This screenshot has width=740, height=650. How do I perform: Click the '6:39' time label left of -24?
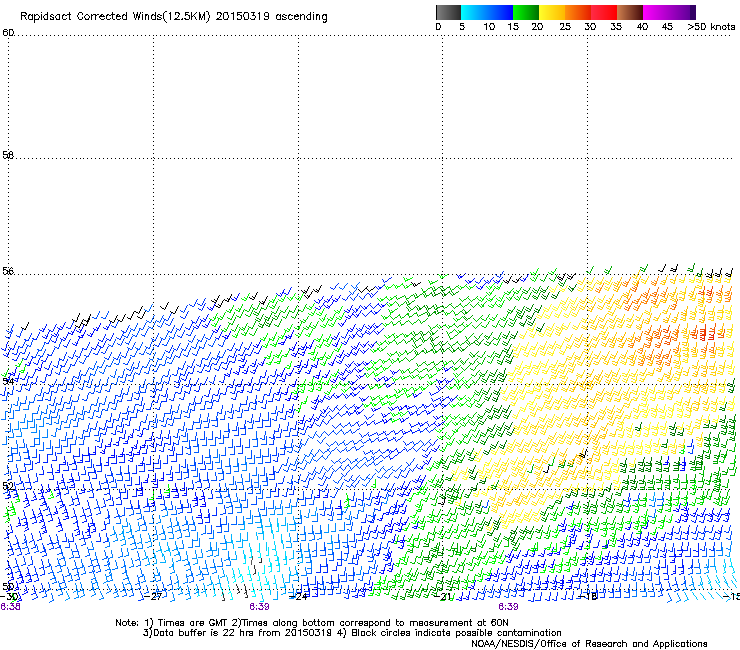[260, 607]
